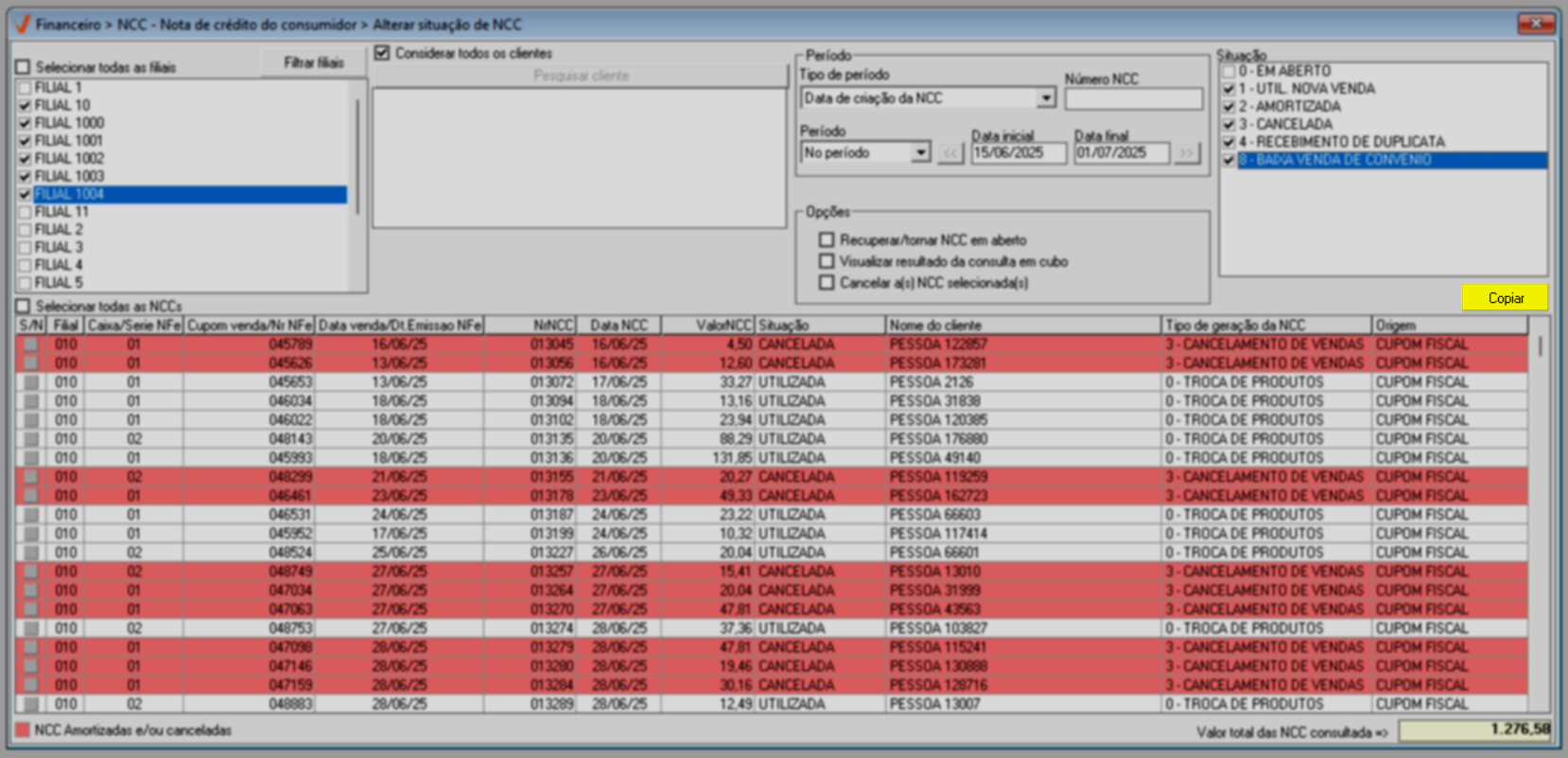Image resolution: width=1568 pixels, height=758 pixels.
Task: Click the 'Número NCC' input field
Action: point(1133,98)
